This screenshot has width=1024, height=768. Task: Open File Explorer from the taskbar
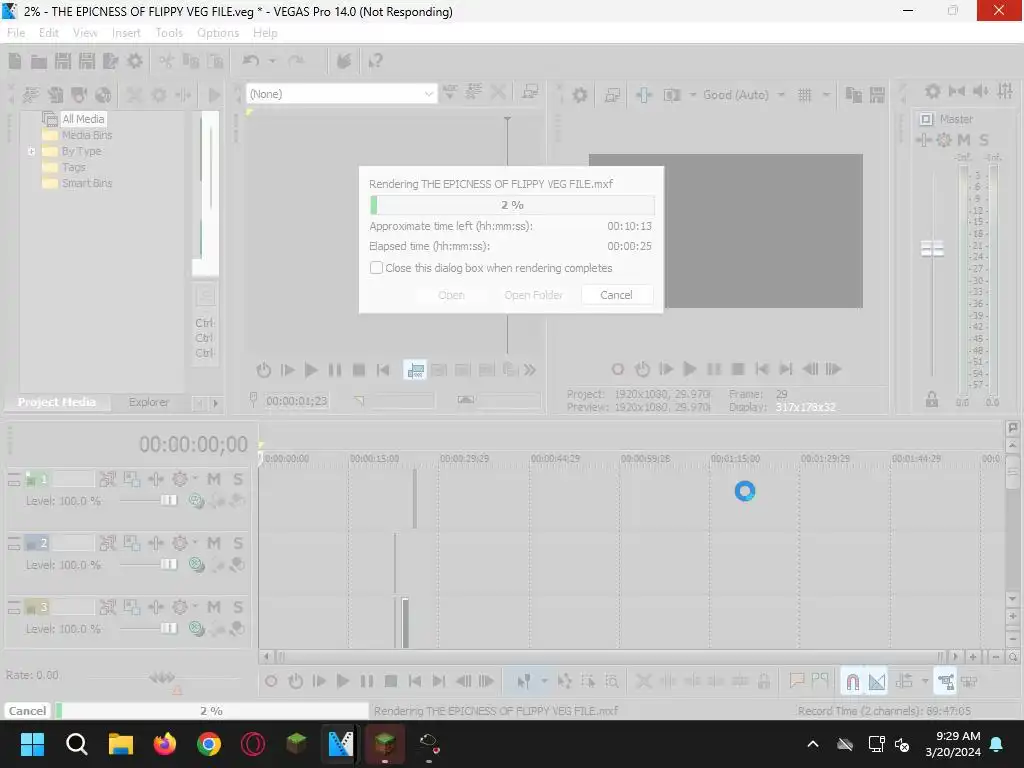pyautogui.click(x=121, y=744)
